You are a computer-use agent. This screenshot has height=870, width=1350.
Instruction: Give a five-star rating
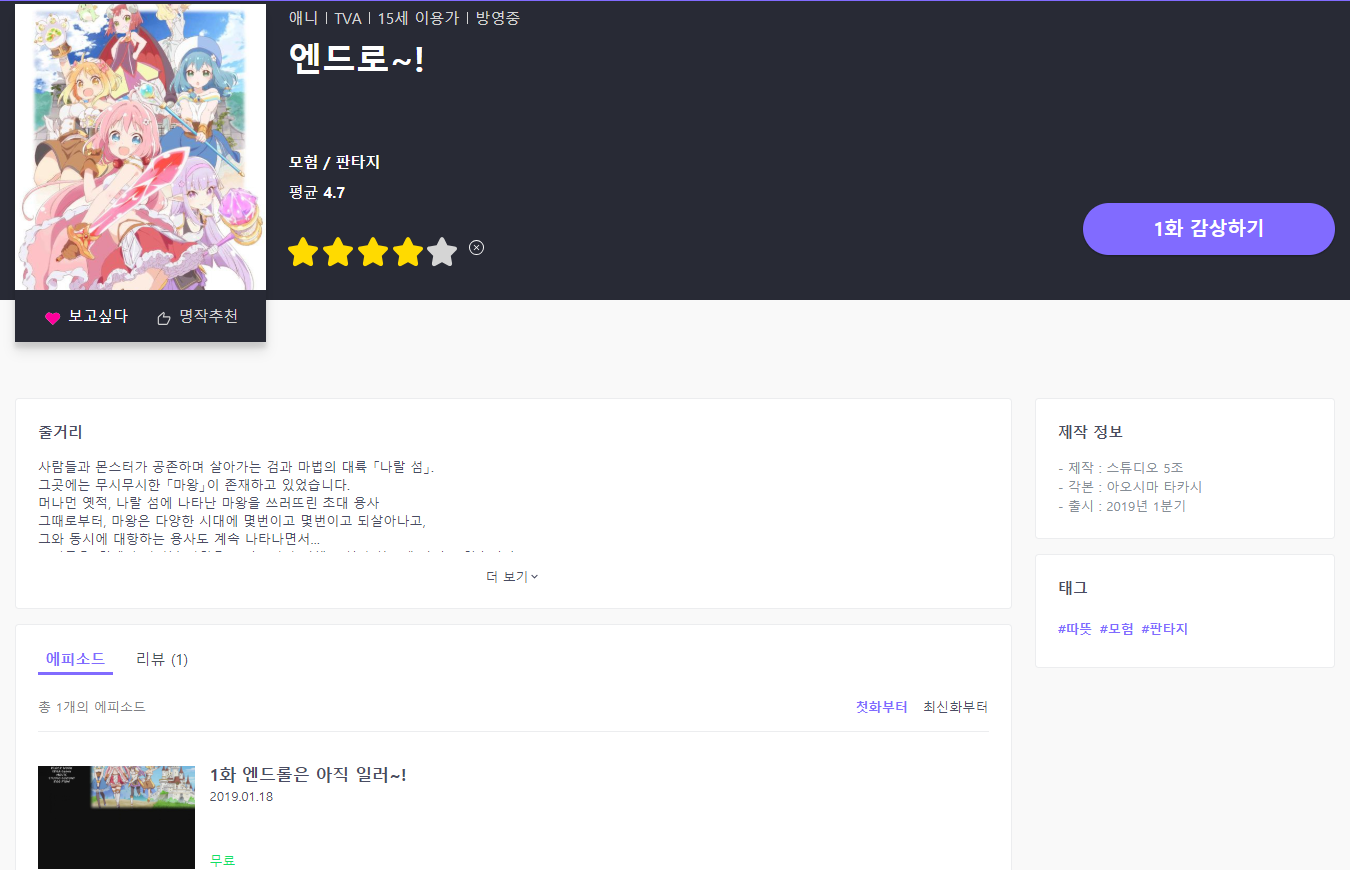(442, 252)
